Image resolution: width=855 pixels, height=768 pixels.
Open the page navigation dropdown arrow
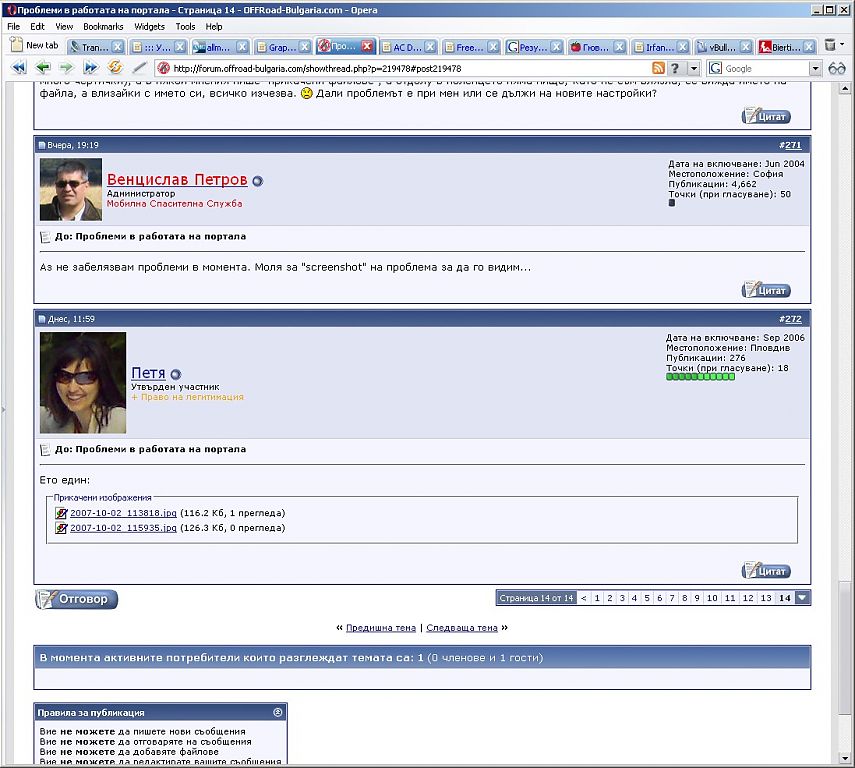coord(803,598)
